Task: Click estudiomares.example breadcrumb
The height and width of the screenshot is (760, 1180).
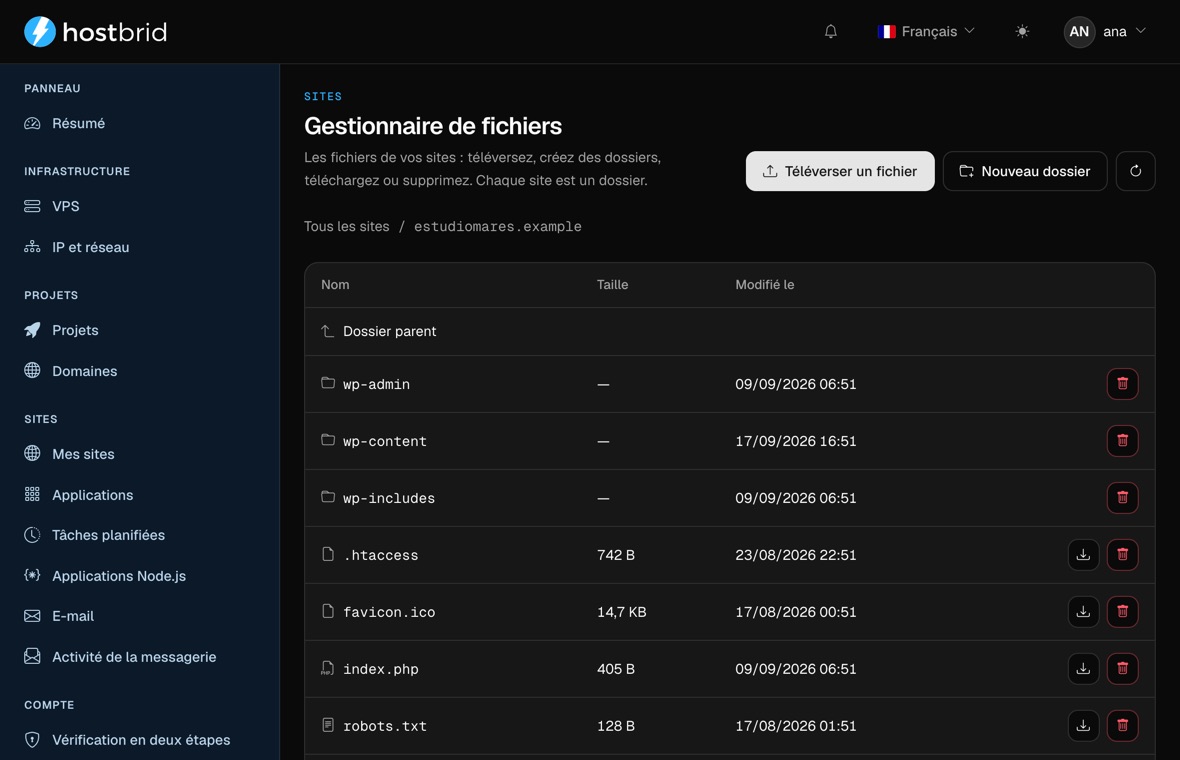Action: point(497,226)
